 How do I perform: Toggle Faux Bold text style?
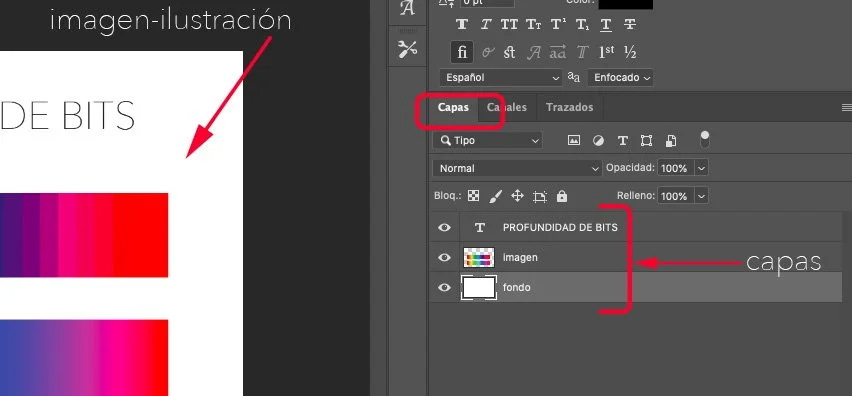pos(462,24)
